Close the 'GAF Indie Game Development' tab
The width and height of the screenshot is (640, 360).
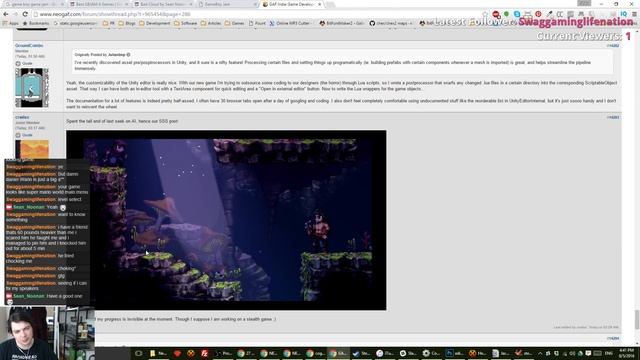tap(320, 4)
